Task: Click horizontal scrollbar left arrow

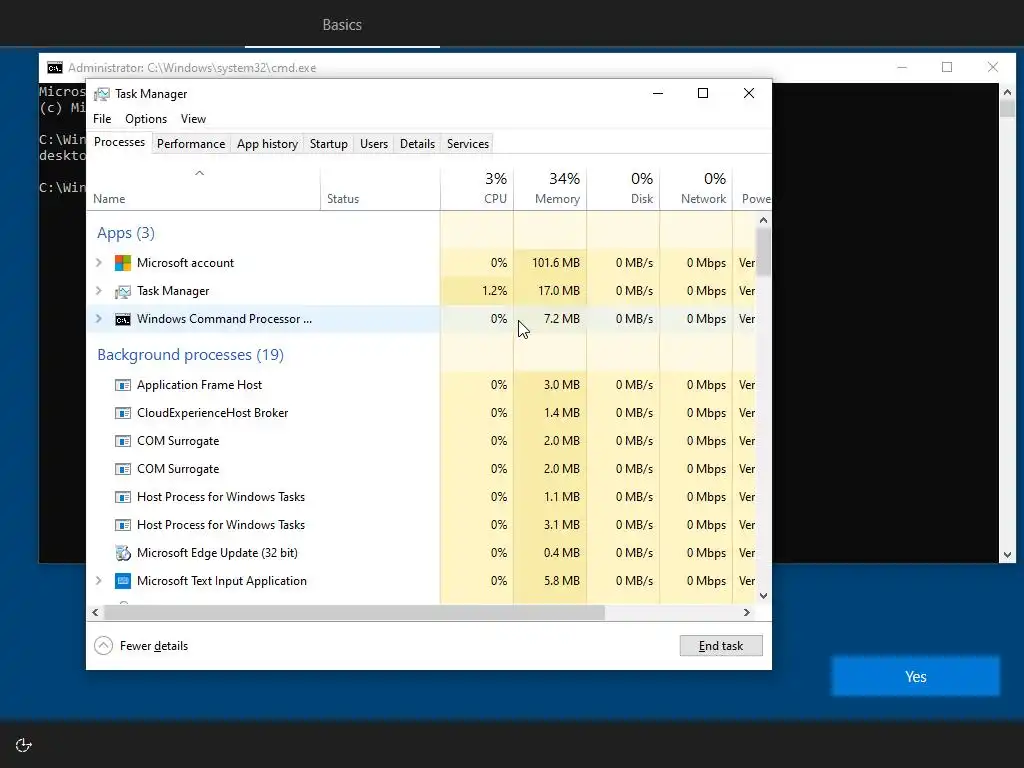Action: (95, 613)
